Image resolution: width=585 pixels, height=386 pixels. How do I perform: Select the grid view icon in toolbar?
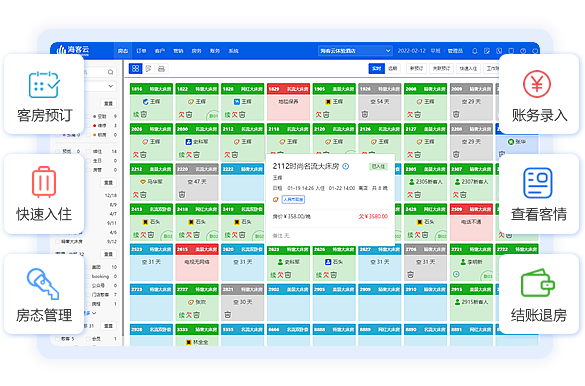(x=135, y=69)
